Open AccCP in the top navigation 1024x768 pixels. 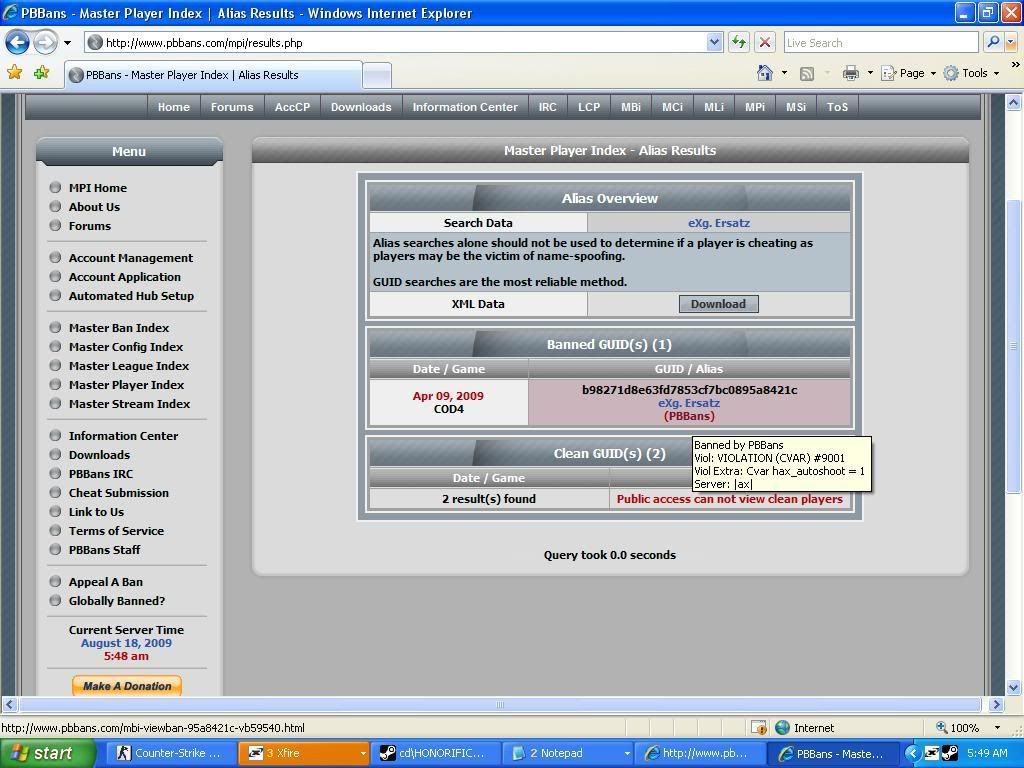click(x=292, y=107)
